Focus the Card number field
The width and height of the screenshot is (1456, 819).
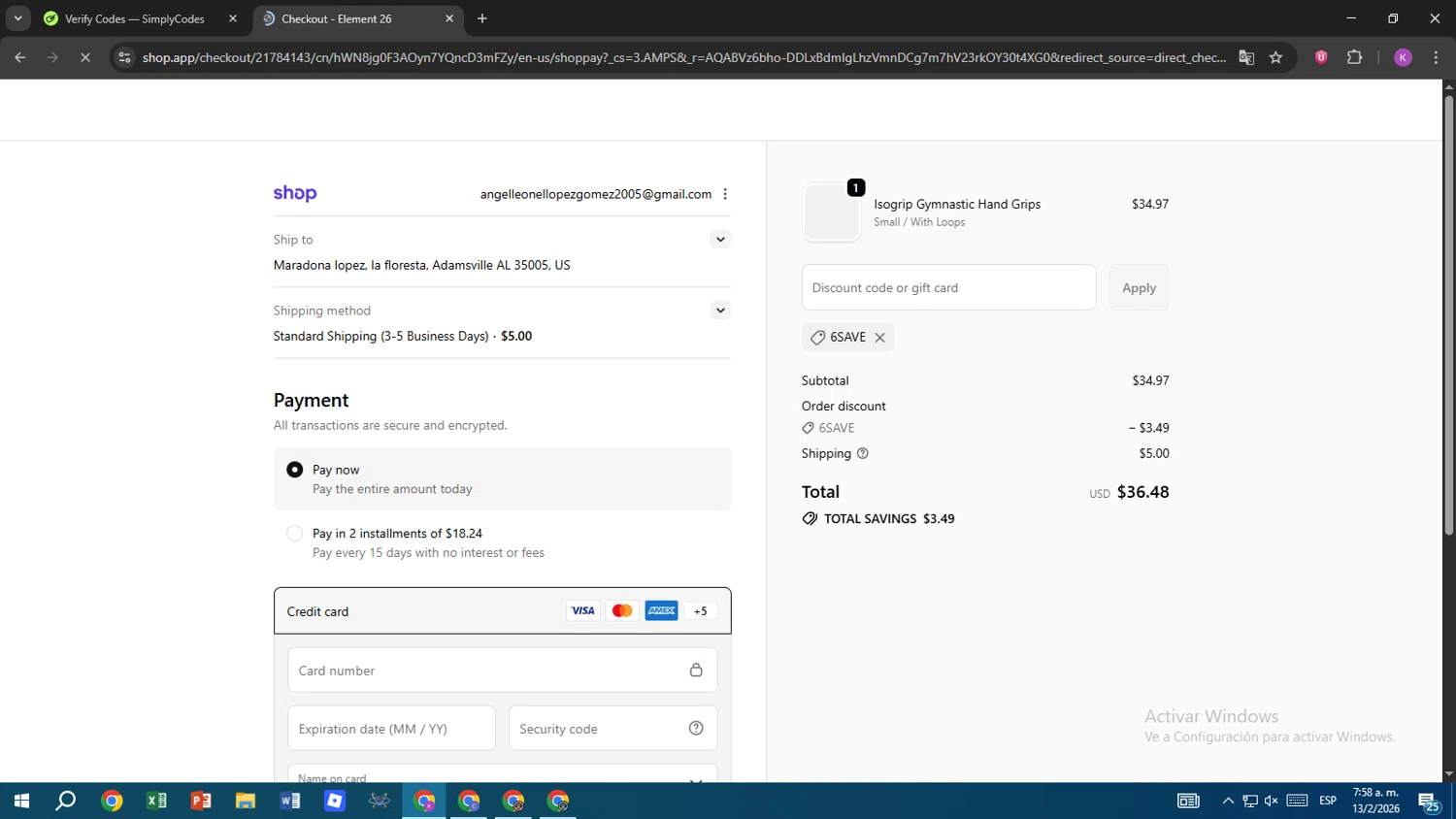[502, 671]
